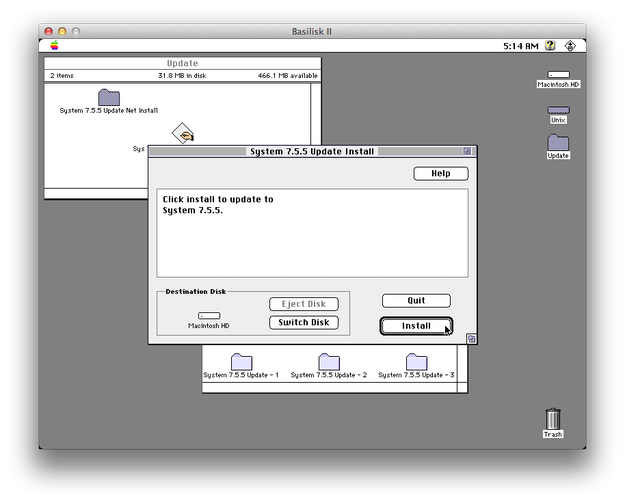The height and width of the screenshot is (503, 625).
Task: Click the 'Destination Disk' group label
Action: [196, 291]
